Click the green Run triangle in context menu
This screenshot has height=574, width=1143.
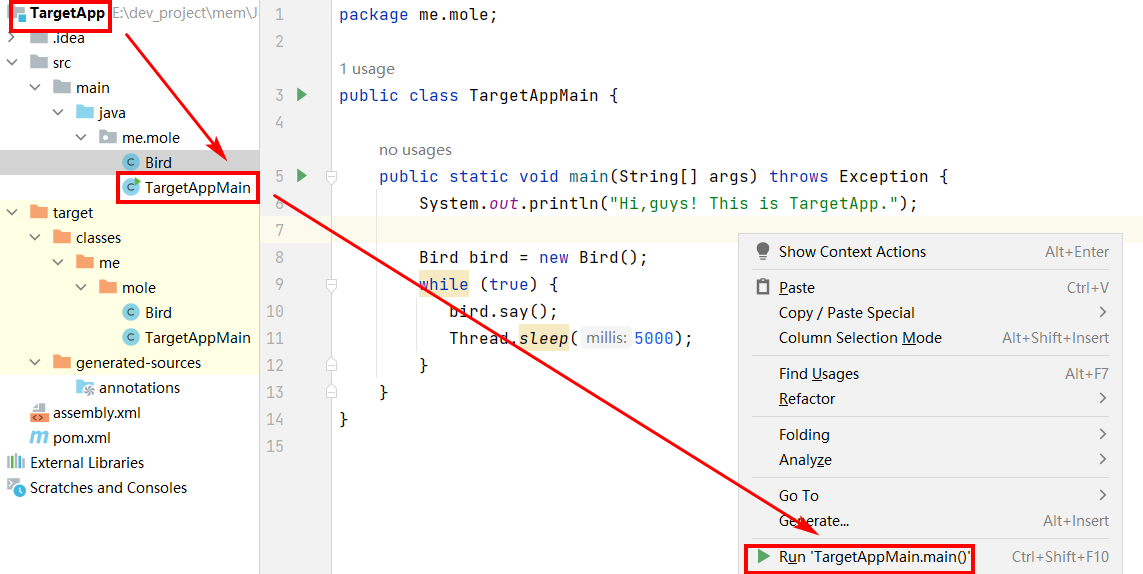[x=764, y=556]
